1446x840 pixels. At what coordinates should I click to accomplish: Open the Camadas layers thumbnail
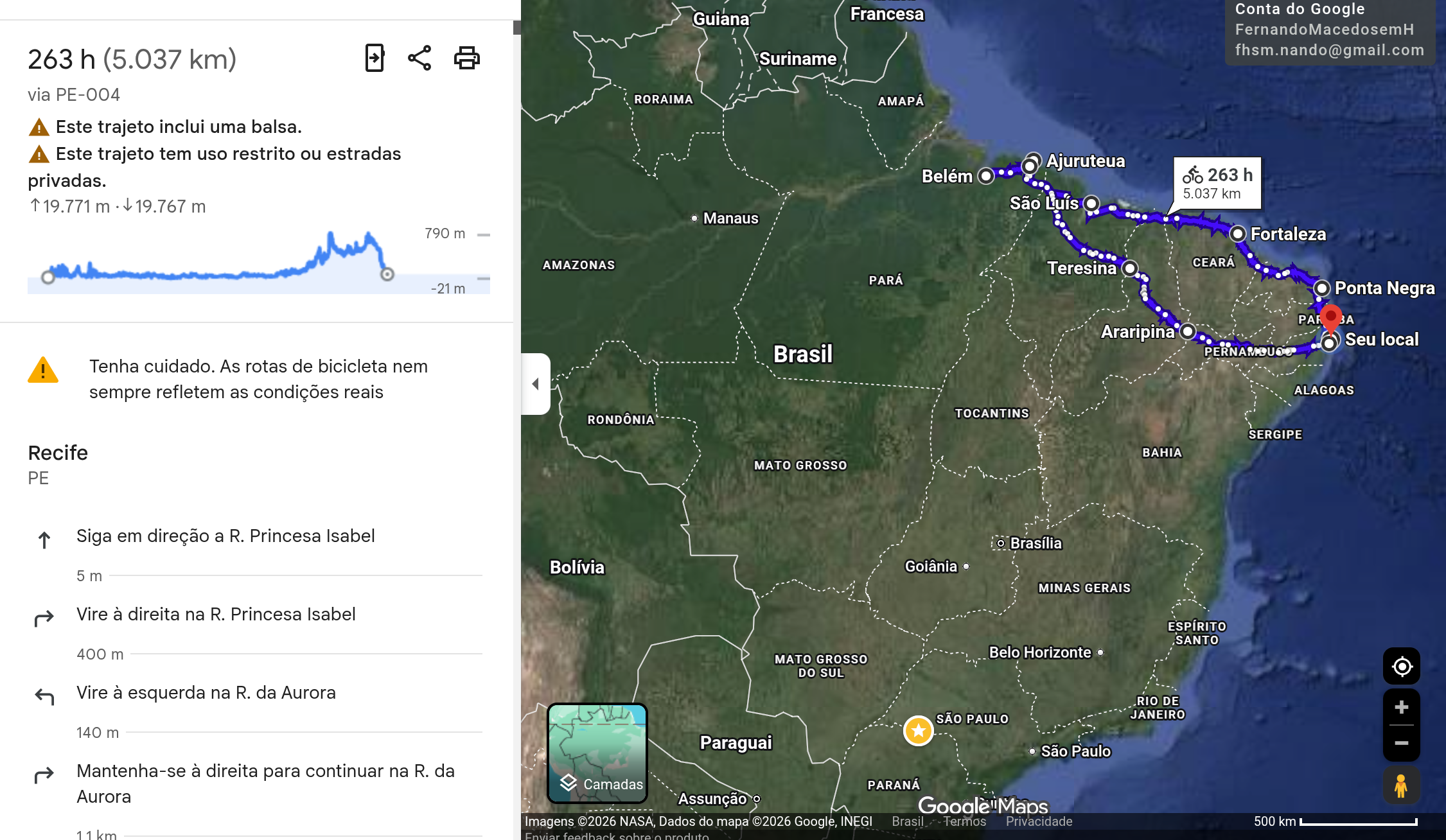click(597, 753)
